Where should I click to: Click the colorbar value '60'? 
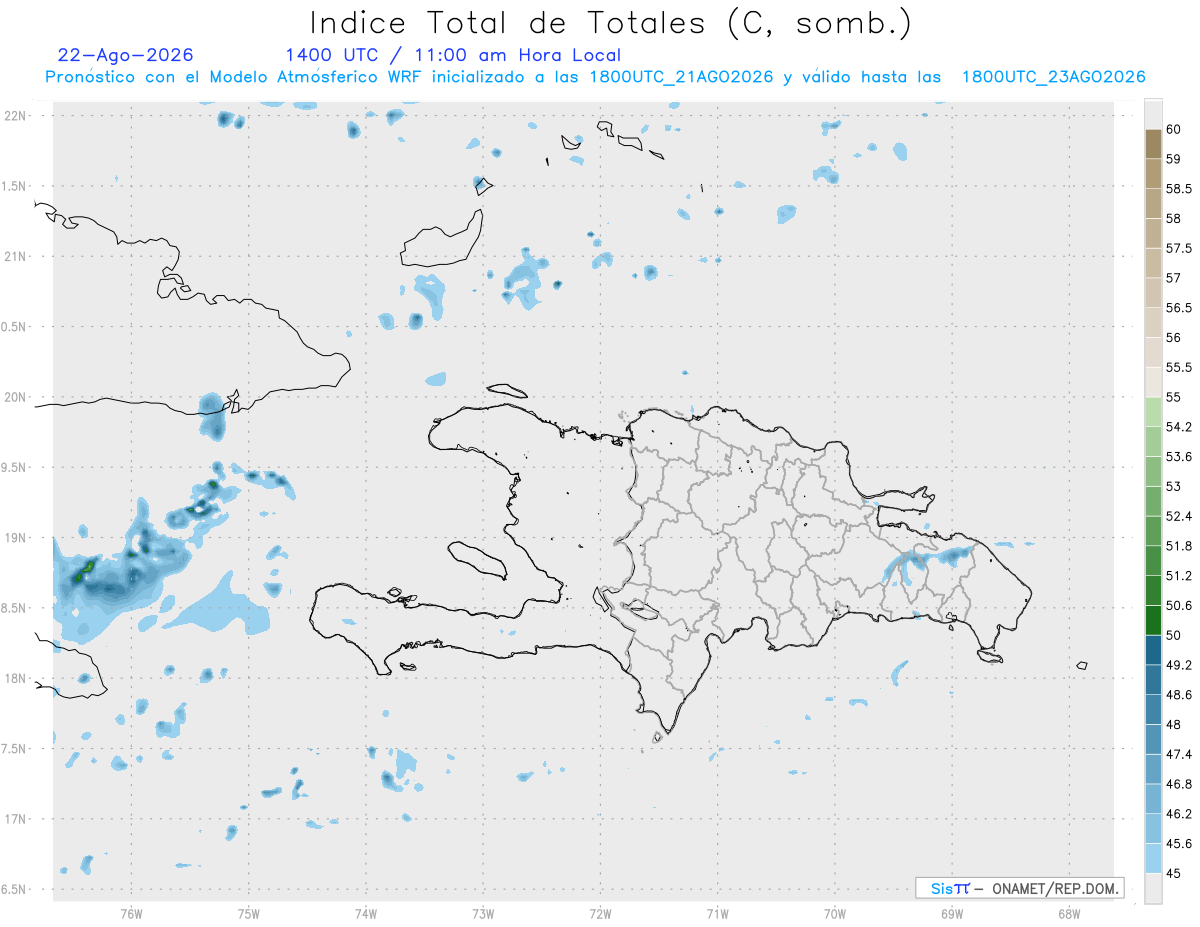pyautogui.click(x=1173, y=129)
